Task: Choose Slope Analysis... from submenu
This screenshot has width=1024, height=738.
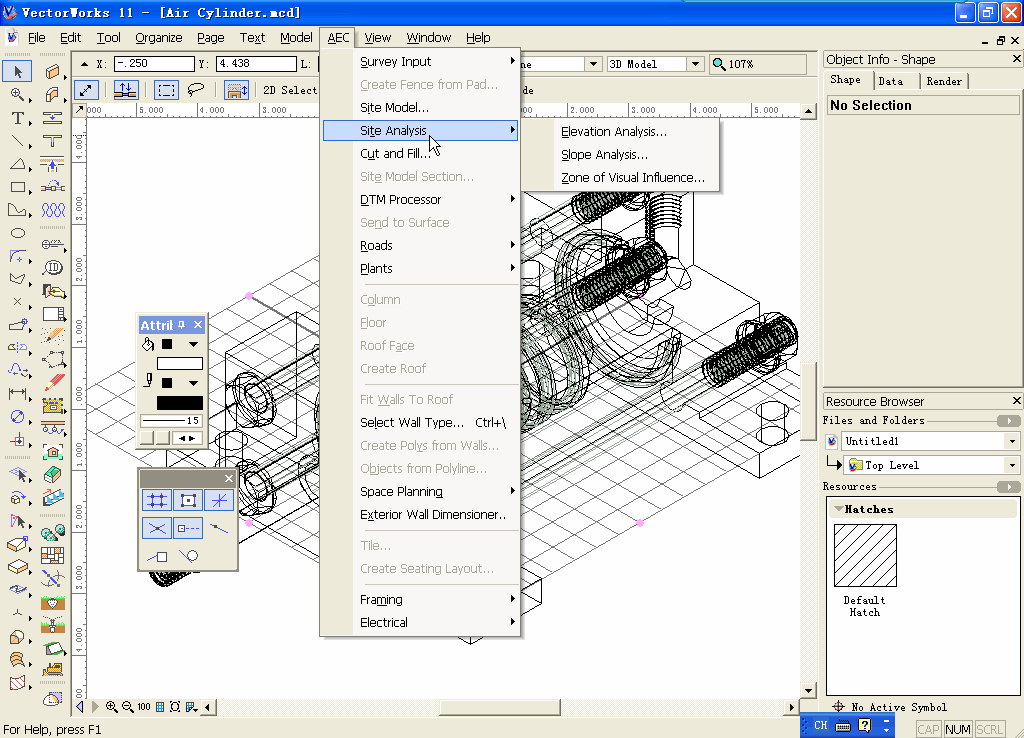Action: point(604,155)
